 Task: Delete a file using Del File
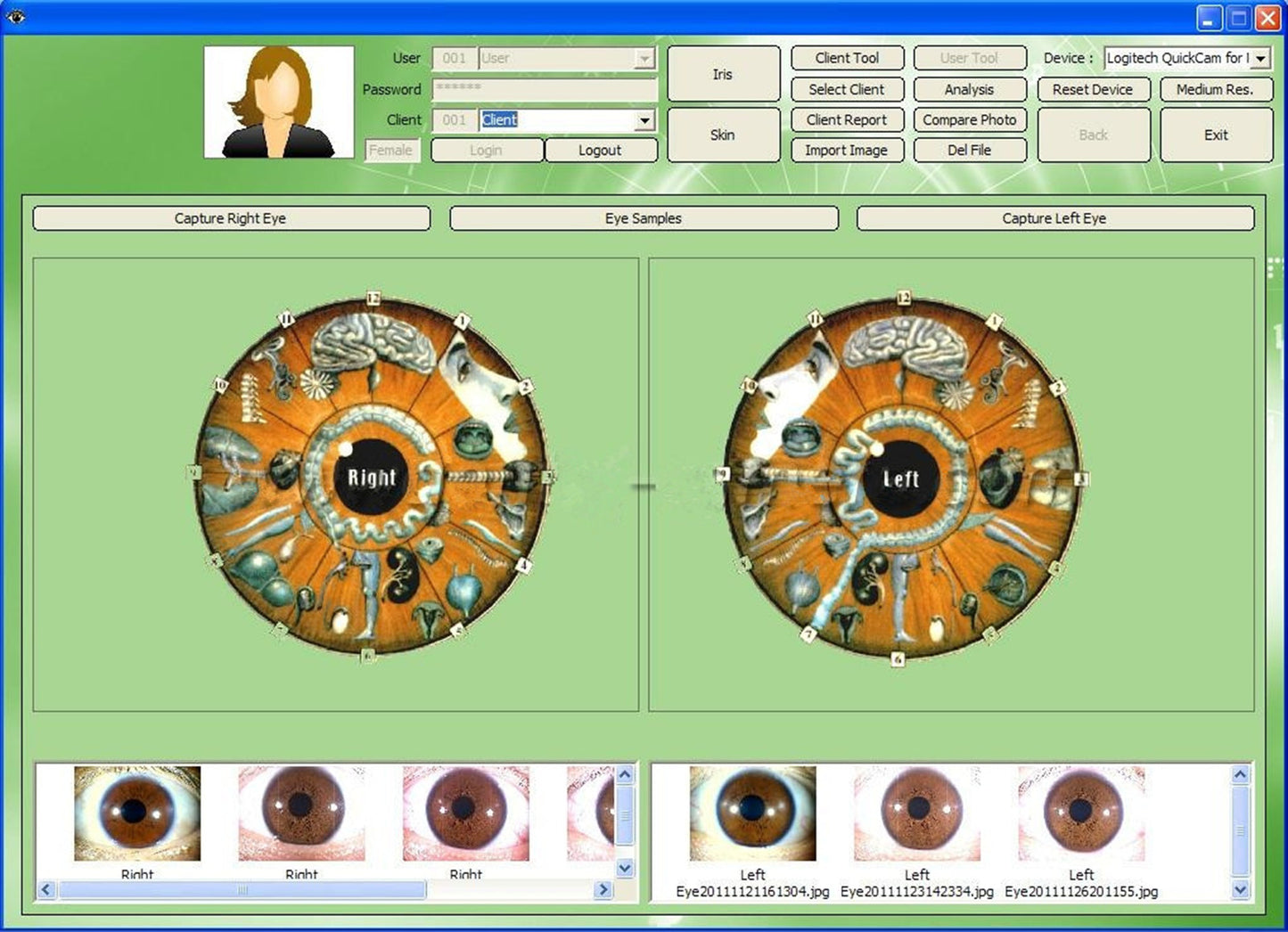point(970,150)
